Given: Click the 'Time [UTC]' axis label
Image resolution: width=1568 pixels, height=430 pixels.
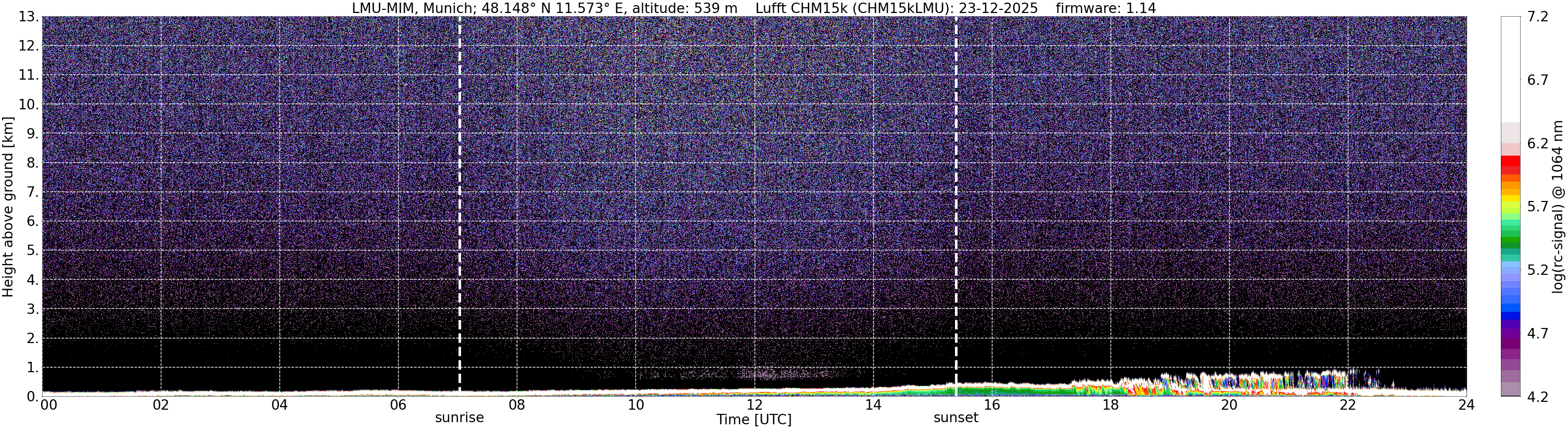Looking at the screenshot, I should [754, 420].
